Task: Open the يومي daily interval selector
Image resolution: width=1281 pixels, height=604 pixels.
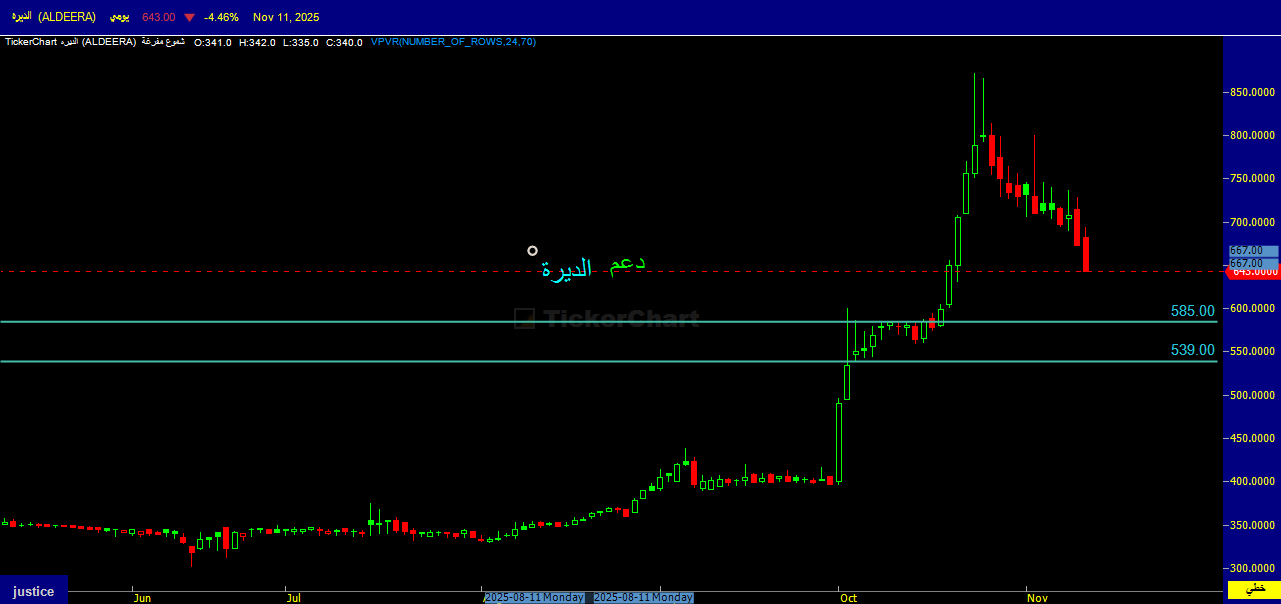Action: 119,17
